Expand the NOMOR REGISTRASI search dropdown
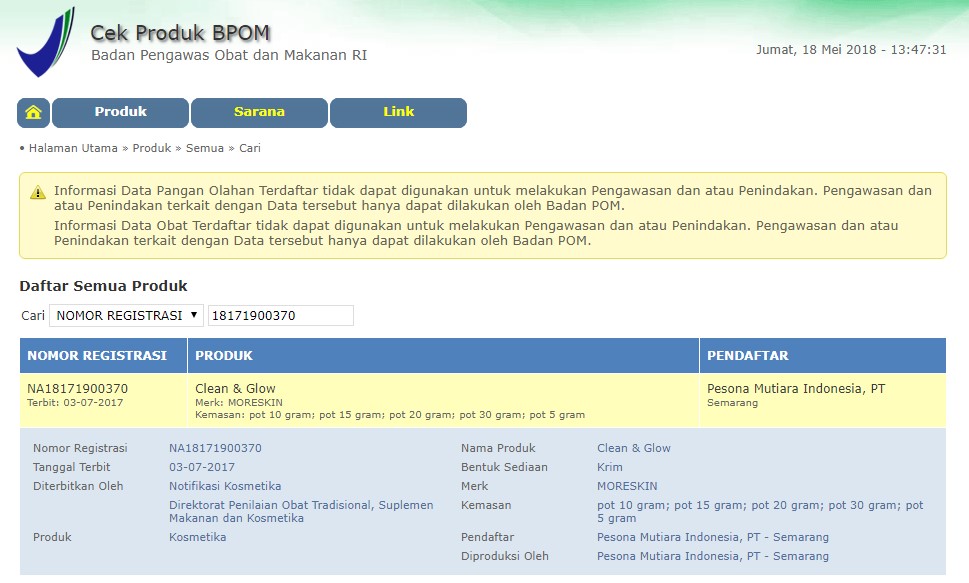The width and height of the screenshot is (969, 583). 127,315
